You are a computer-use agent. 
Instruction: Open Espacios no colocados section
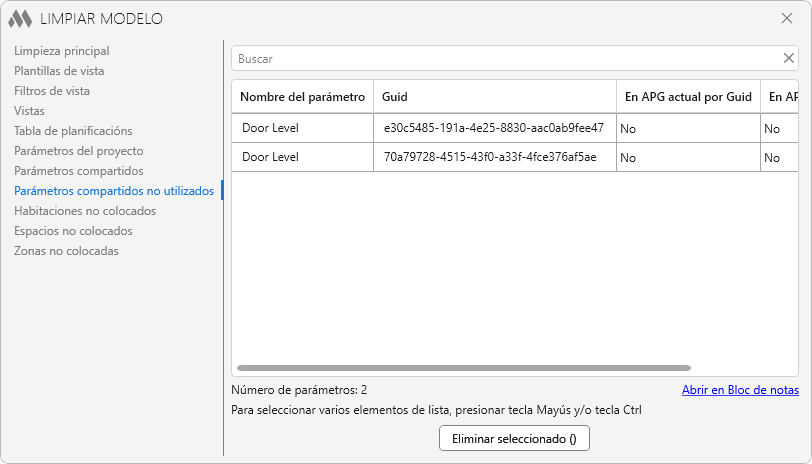tap(73, 231)
